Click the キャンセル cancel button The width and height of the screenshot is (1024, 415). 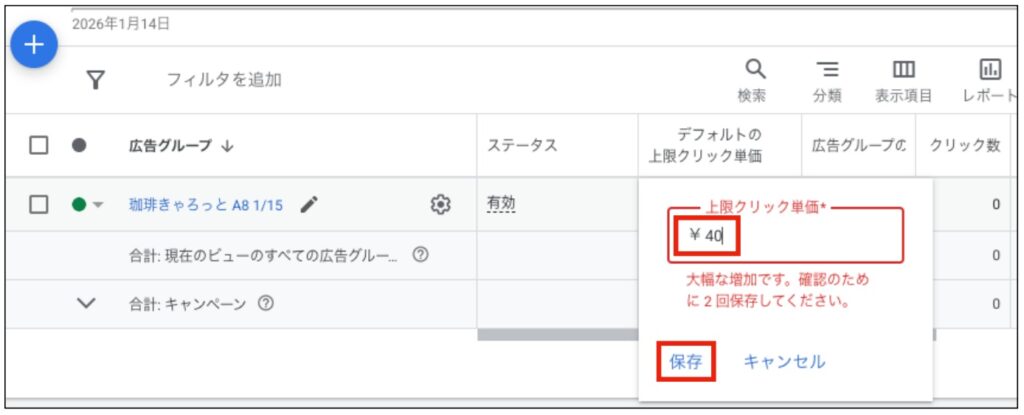click(784, 362)
